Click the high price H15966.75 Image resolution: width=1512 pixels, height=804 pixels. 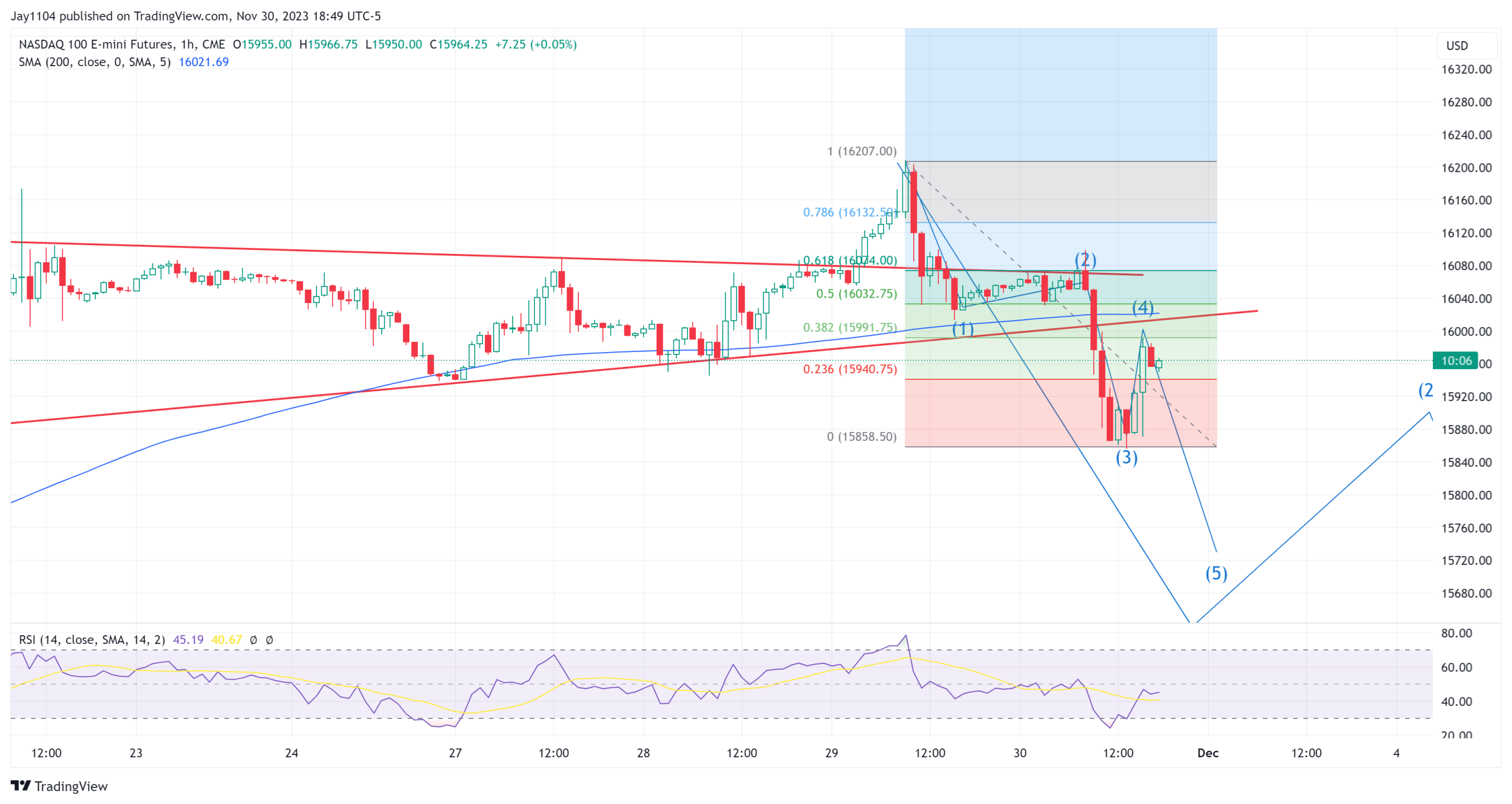pos(328,44)
